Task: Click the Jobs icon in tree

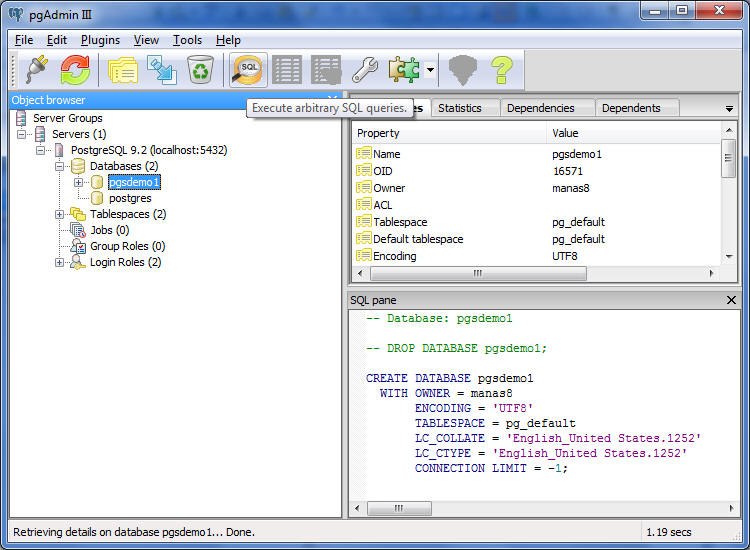Action: point(78,230)
